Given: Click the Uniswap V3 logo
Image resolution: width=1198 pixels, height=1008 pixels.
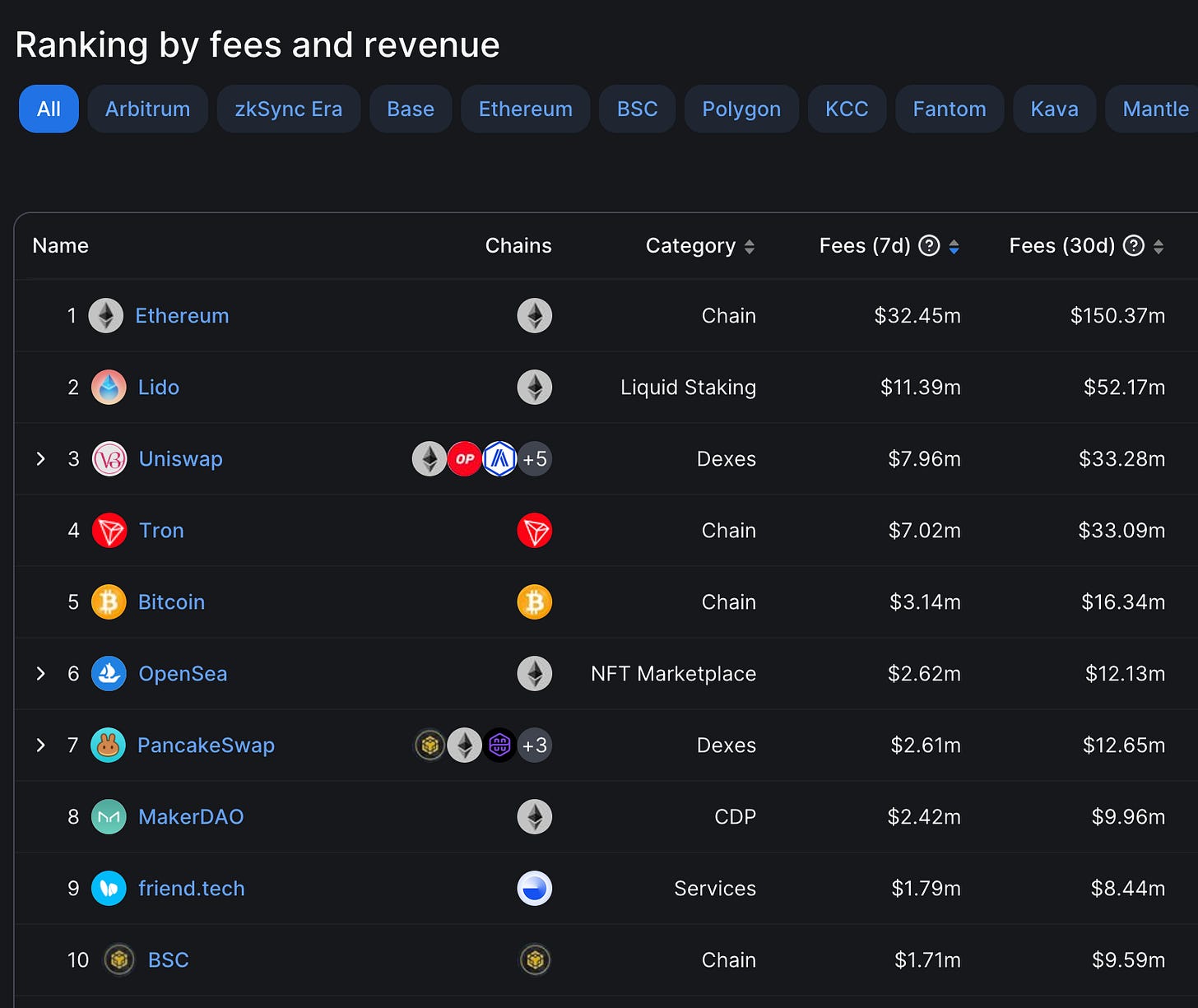Looking at the screenshot, I should pos(109,459).
